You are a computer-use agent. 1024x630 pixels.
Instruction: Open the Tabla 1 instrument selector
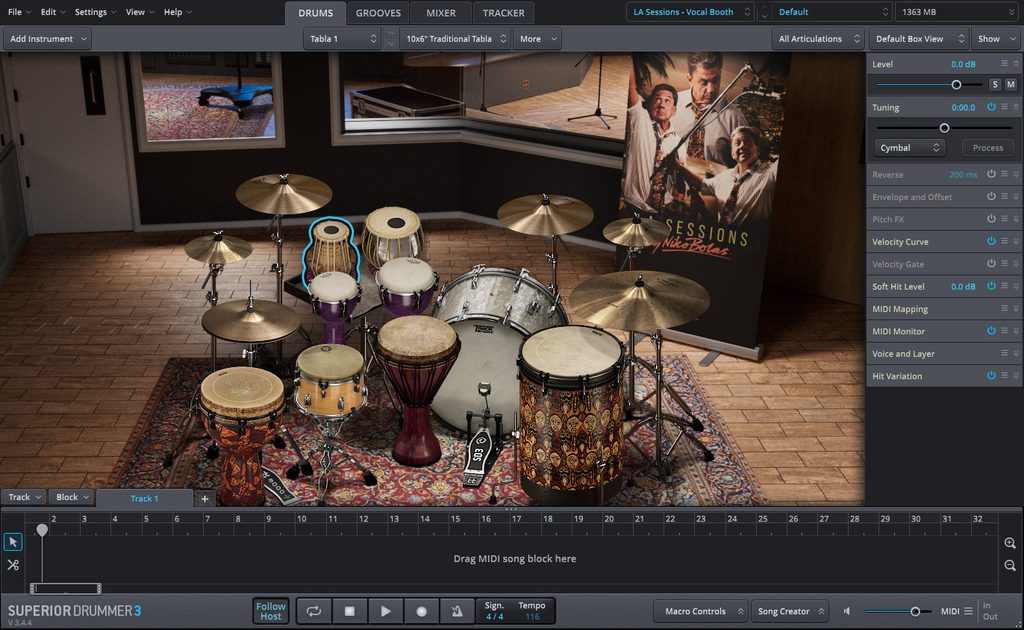[x=343, y=39]
